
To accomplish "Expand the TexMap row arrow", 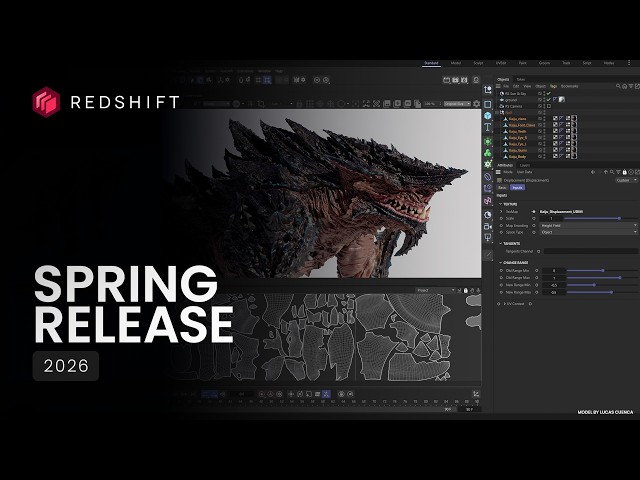I will point(502,211).
